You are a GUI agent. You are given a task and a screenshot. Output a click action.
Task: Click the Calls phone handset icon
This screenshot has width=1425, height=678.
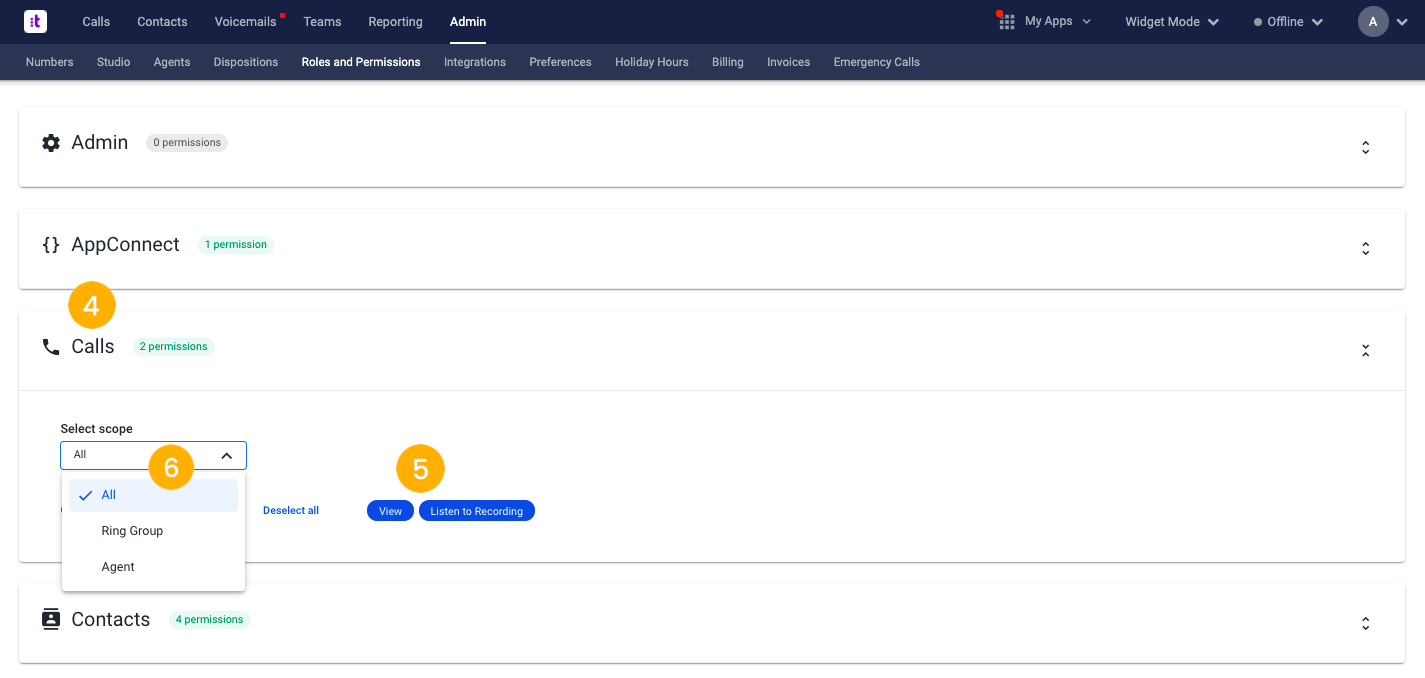pyautogui.click(x=51, y=347)
